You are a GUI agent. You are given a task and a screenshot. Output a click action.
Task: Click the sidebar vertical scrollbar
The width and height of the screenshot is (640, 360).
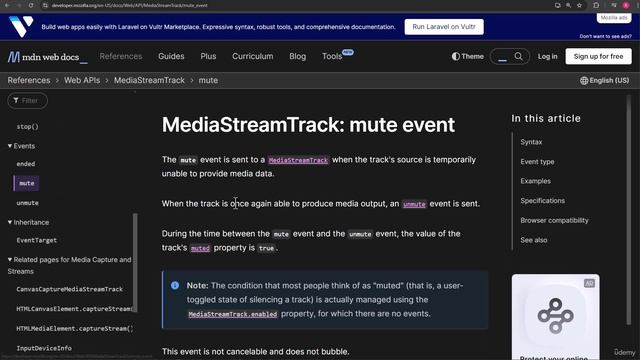click(x=135, y=262)
